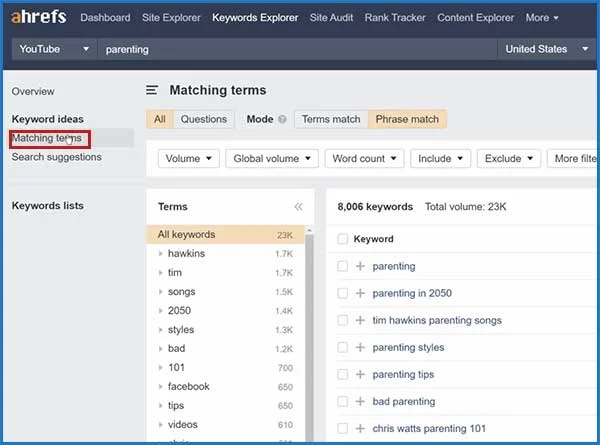
Task: Open the YouTube search engine dropdown
Action: pyautogui.click(x=54, y=49)
